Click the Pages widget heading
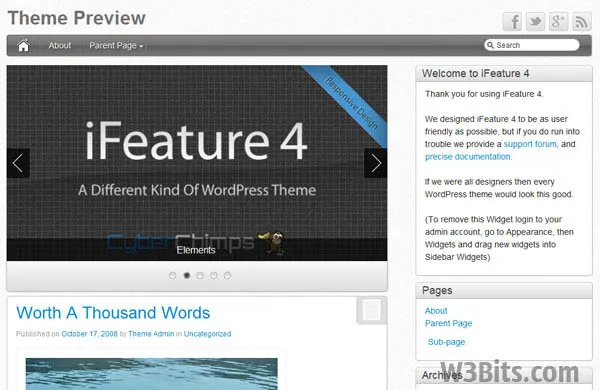 (437, 290)
